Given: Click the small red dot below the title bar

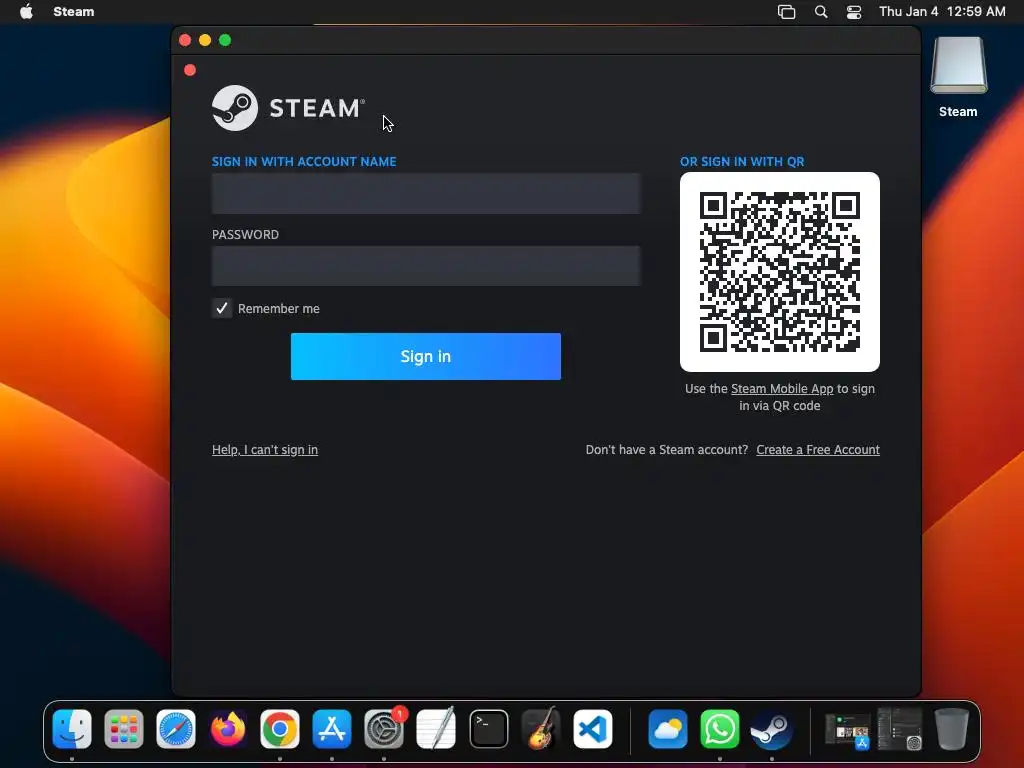Looking at the screenshot, I should (x=190, y=70).
